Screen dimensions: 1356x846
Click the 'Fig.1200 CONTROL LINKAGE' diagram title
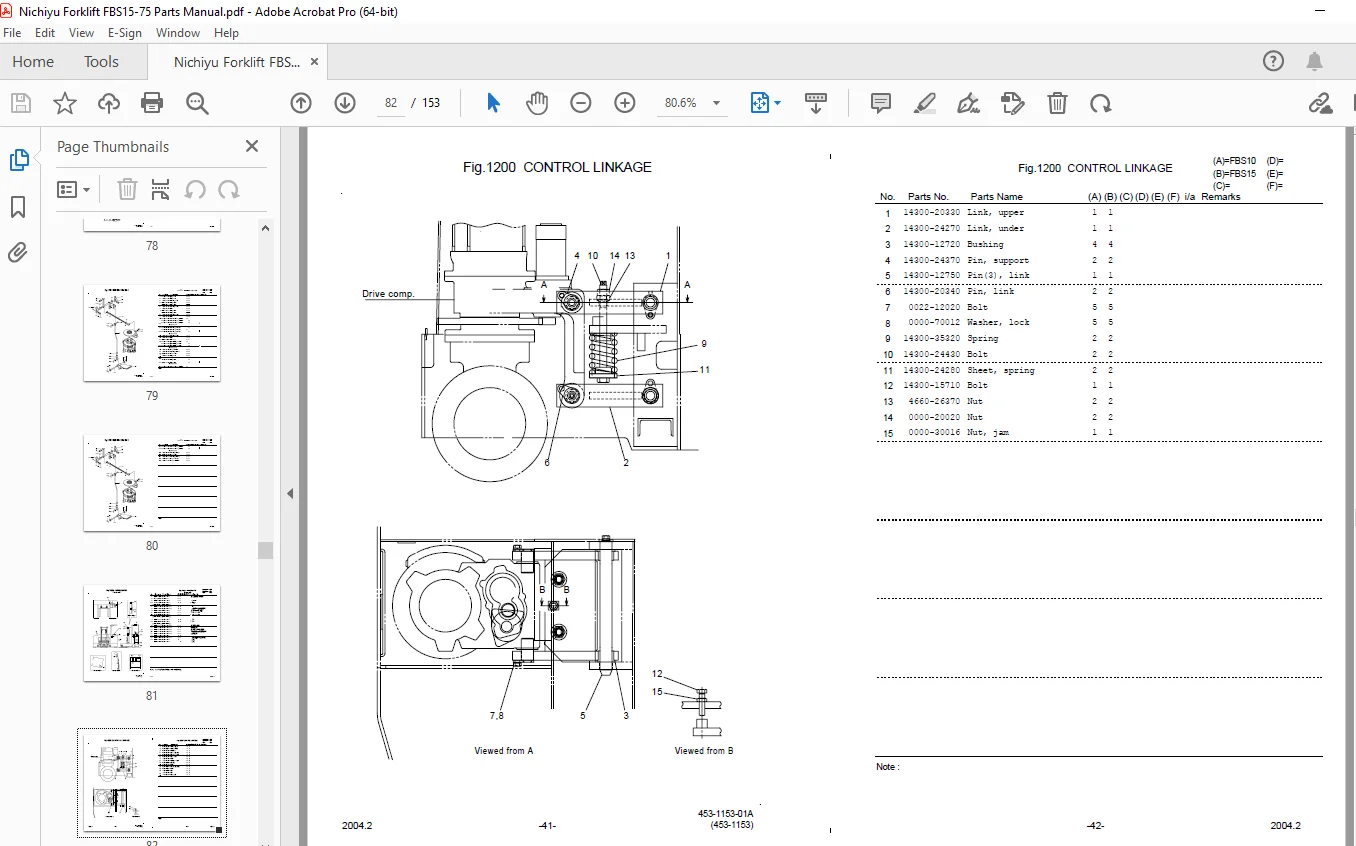coord(557,167)
